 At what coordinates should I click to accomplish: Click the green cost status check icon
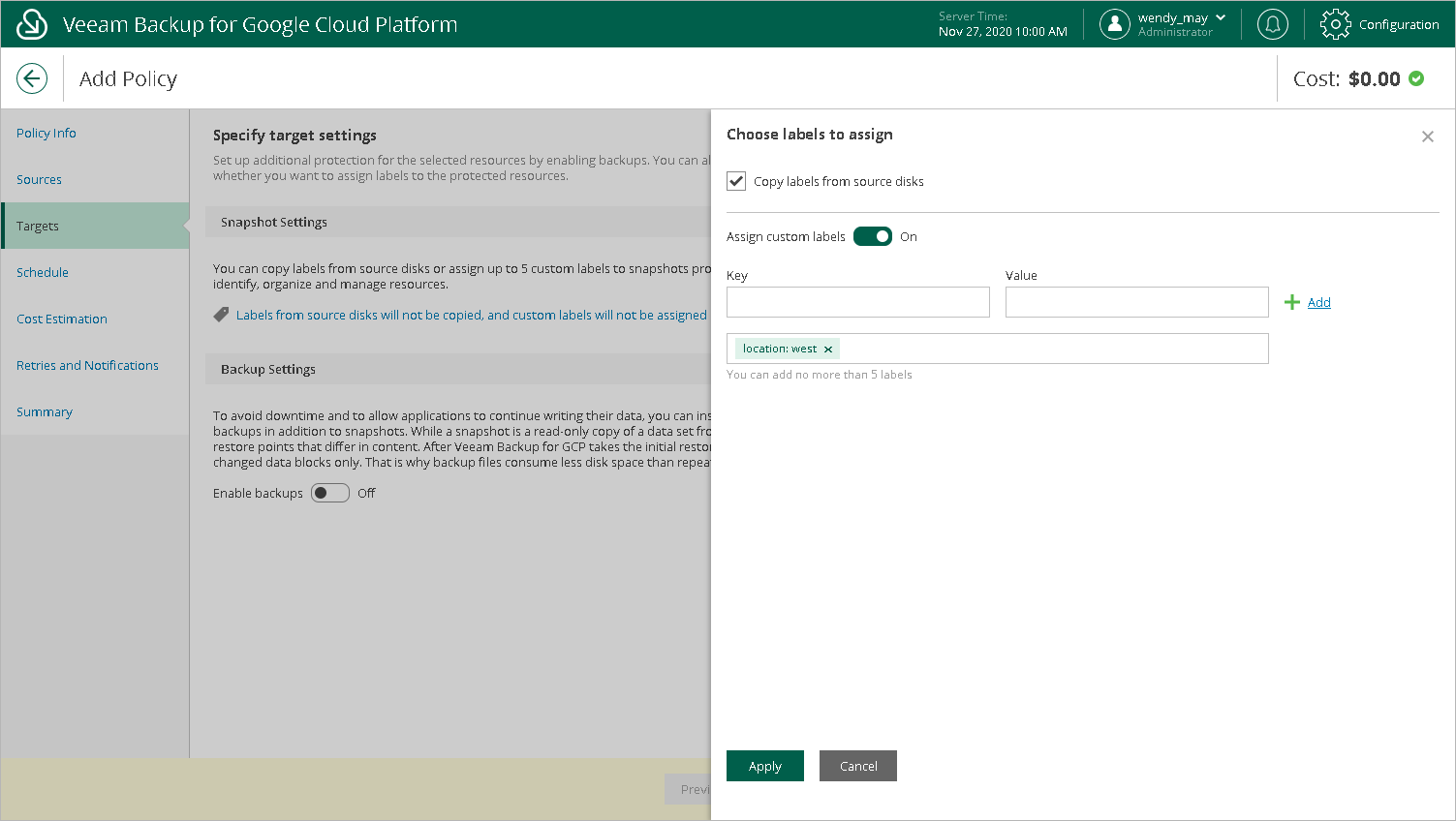click(x=1416, y=78)
